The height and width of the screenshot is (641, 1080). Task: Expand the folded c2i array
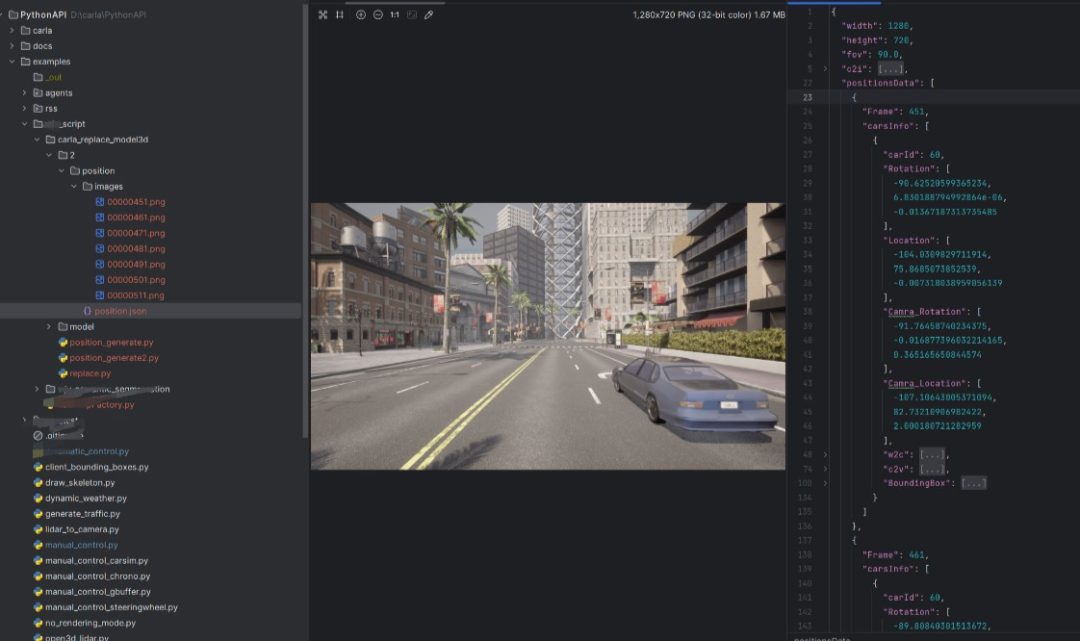pos(891,69)
